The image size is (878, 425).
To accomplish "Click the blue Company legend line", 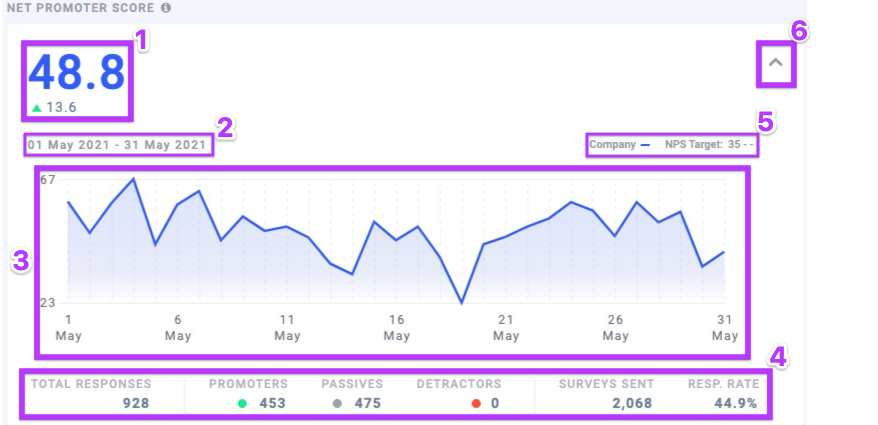I will tap(645, 145).
